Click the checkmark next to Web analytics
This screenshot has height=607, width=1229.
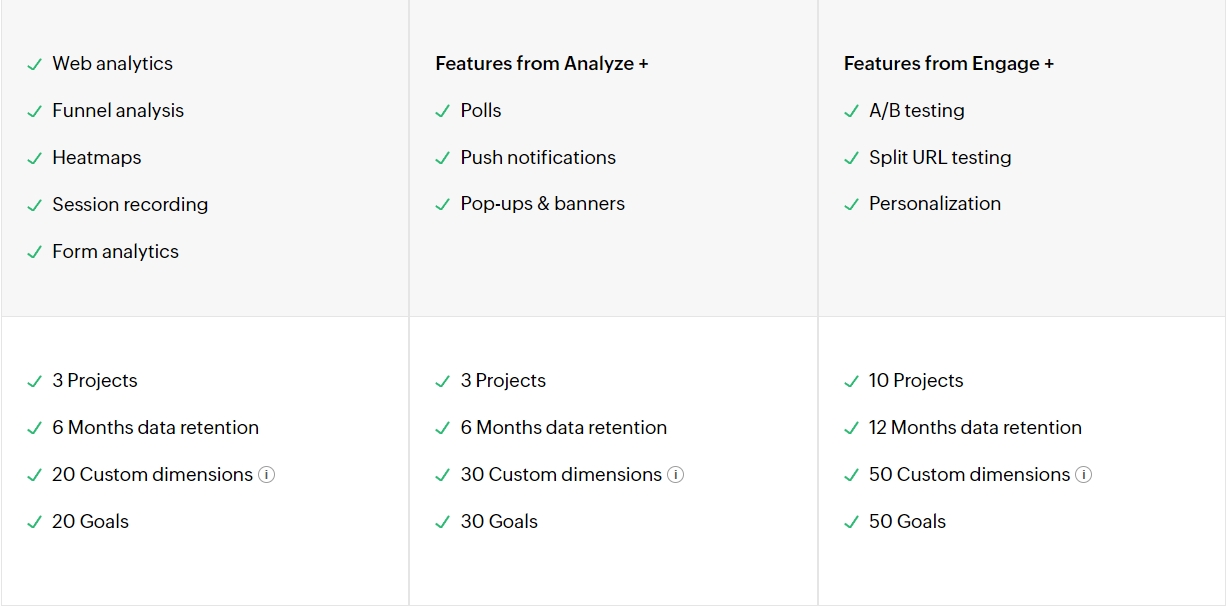[x=33, y=63]
